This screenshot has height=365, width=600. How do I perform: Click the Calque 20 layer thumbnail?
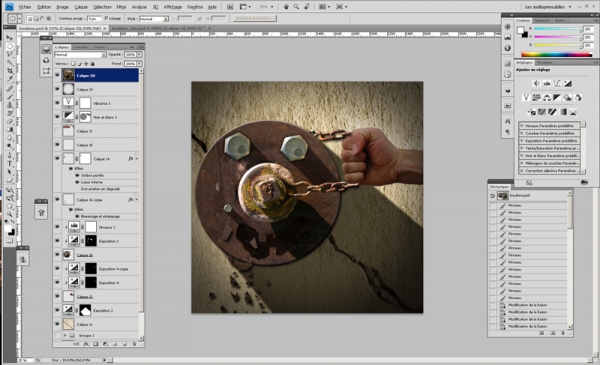(x=68, y=75)
